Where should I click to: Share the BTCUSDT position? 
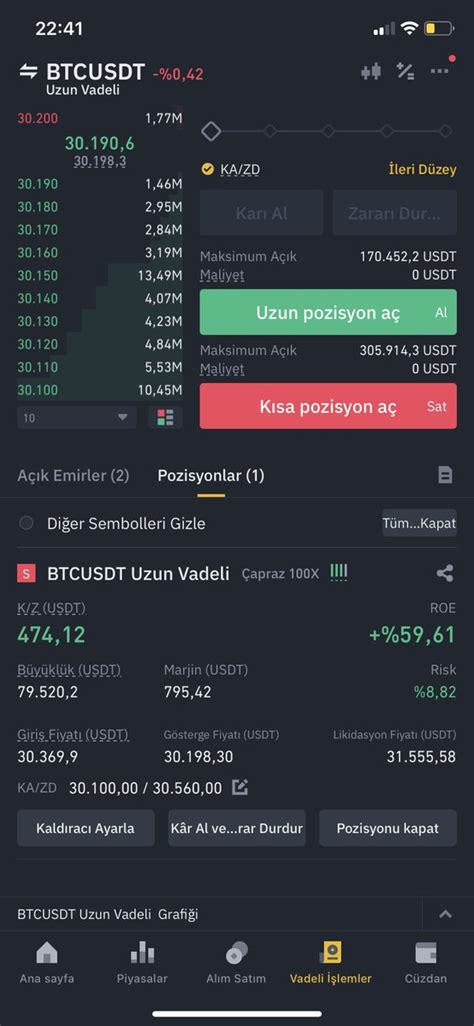(x=445, y=574)
